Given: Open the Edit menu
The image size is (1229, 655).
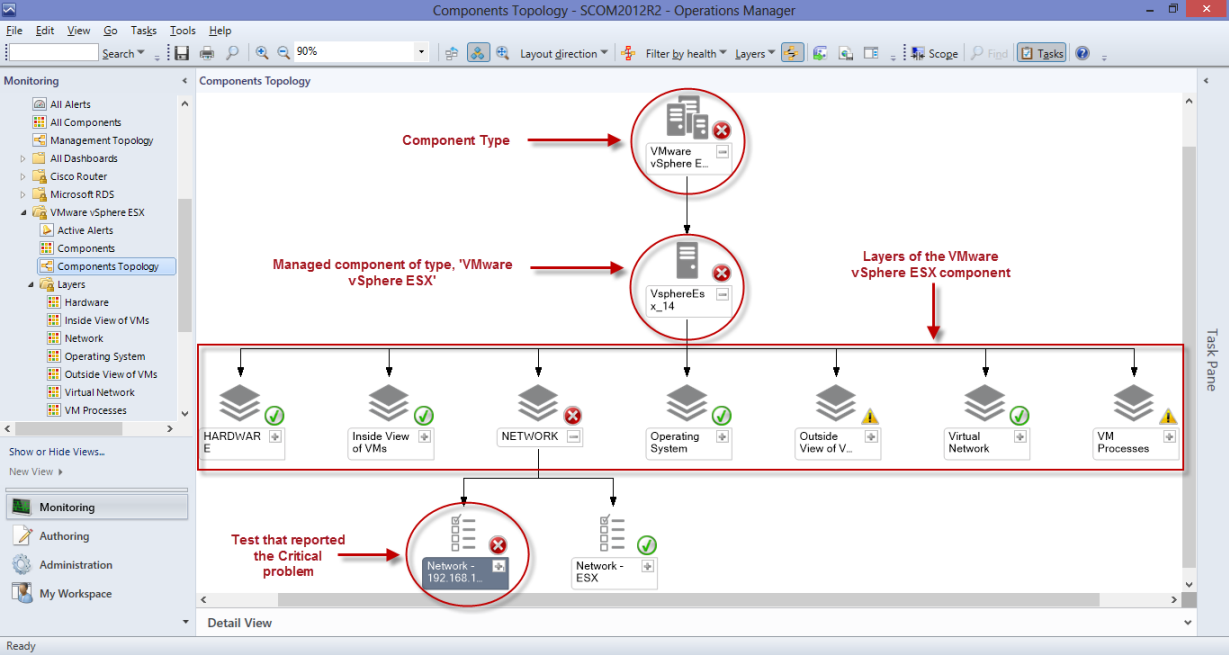Looking at the screenshot, I should point(44,31).
